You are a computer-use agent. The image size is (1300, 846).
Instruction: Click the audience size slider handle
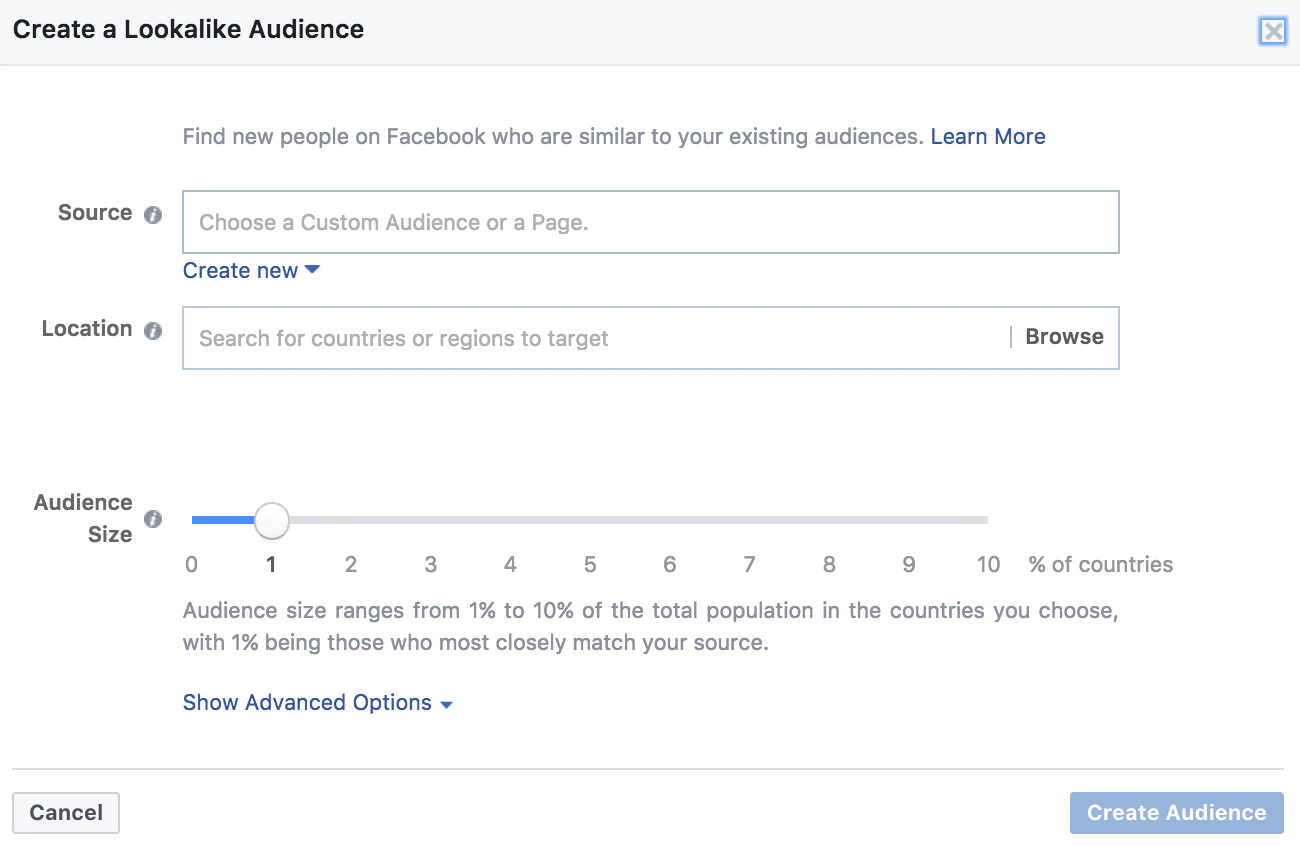(271, 520)
